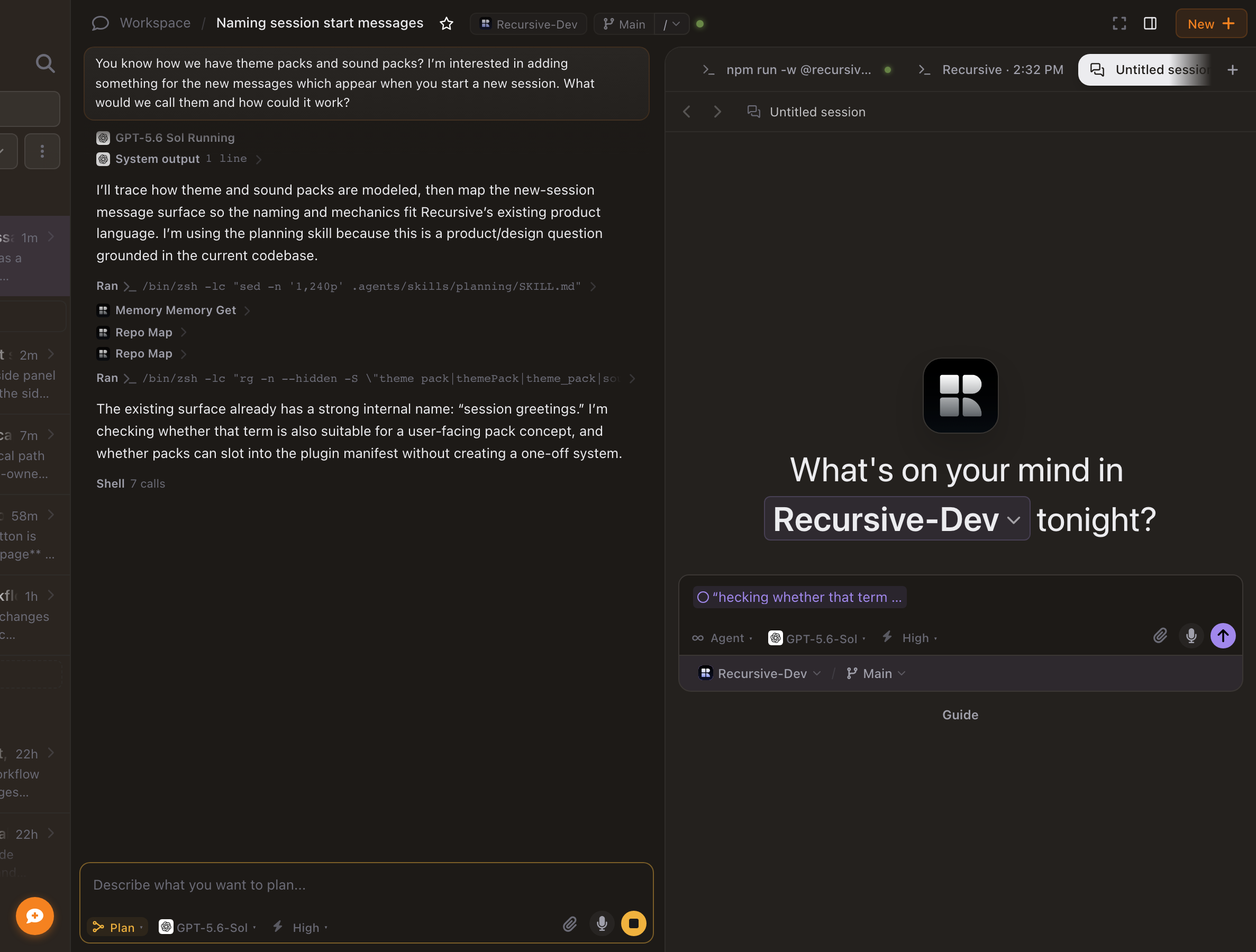Click the chat bubble icon beside Workspace
The image size is (1256, 952).
(x=101, y=23)
